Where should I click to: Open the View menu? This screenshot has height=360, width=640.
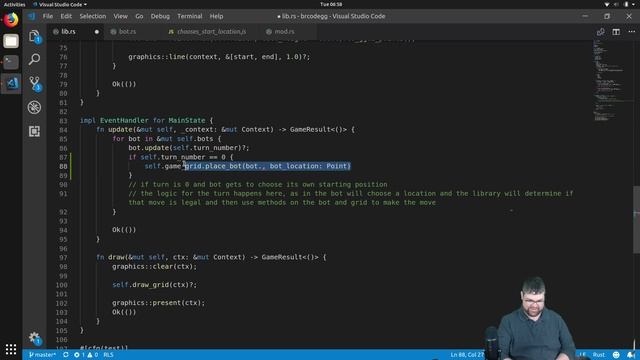pyautogui.click(x=120, y=16)
